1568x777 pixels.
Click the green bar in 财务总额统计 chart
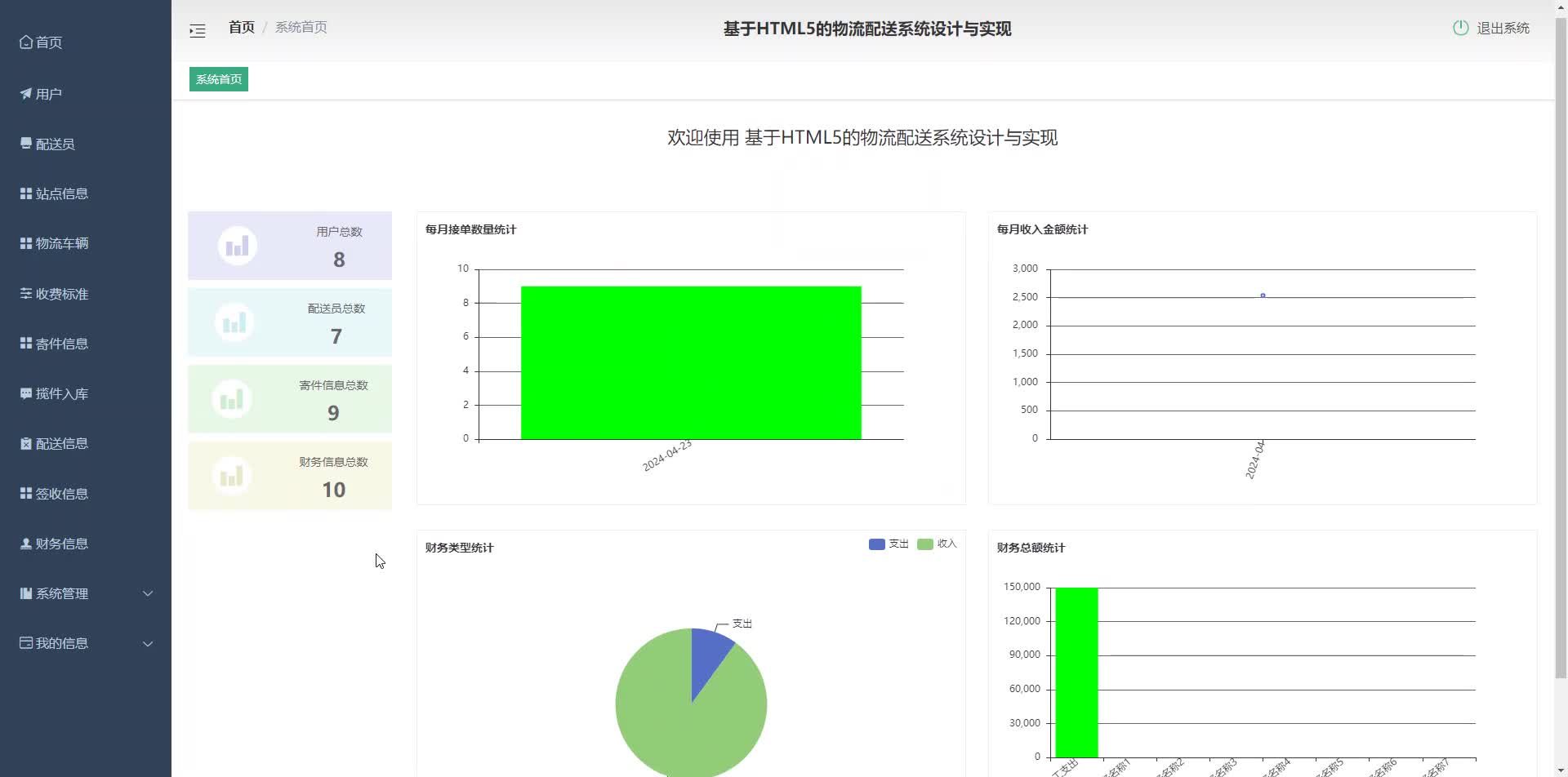1076,672
